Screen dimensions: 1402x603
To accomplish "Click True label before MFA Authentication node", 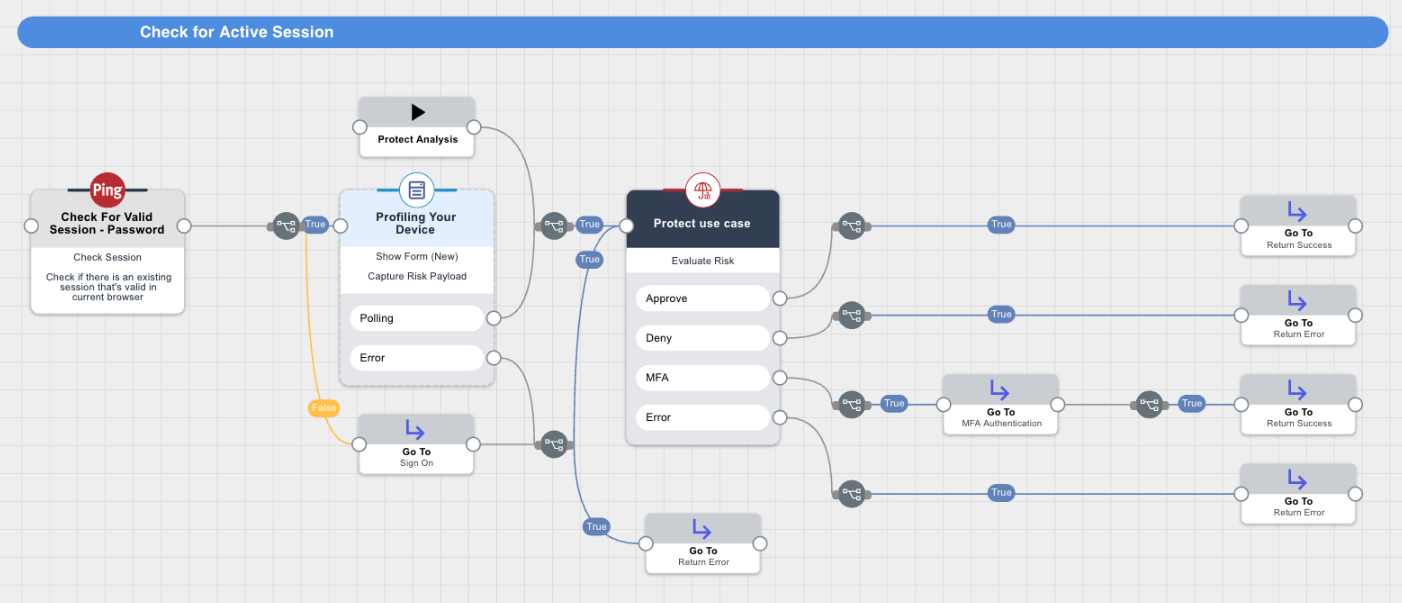I will 894,404.
